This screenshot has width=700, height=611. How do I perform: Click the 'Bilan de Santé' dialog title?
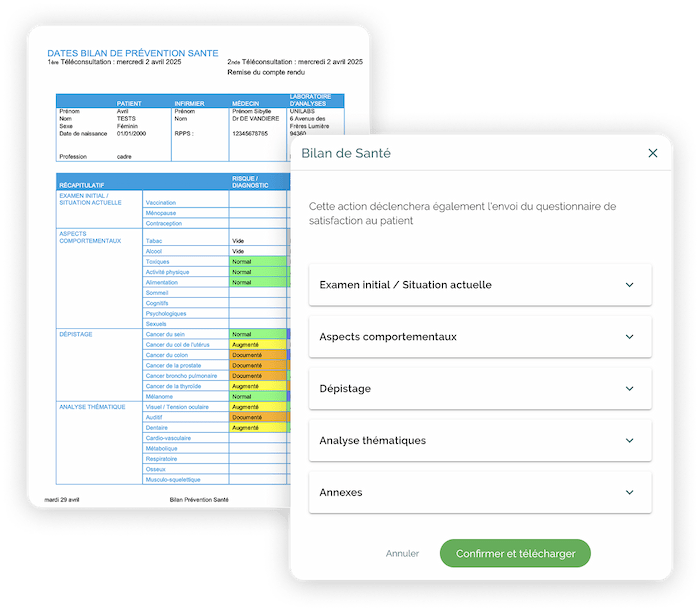tap(346, 153)
